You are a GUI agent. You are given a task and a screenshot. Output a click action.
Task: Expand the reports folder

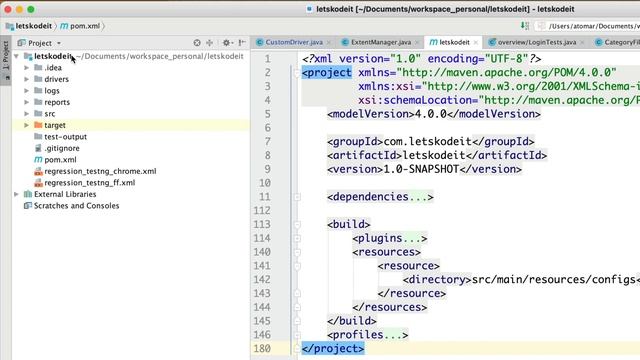[x=27, y=102]
